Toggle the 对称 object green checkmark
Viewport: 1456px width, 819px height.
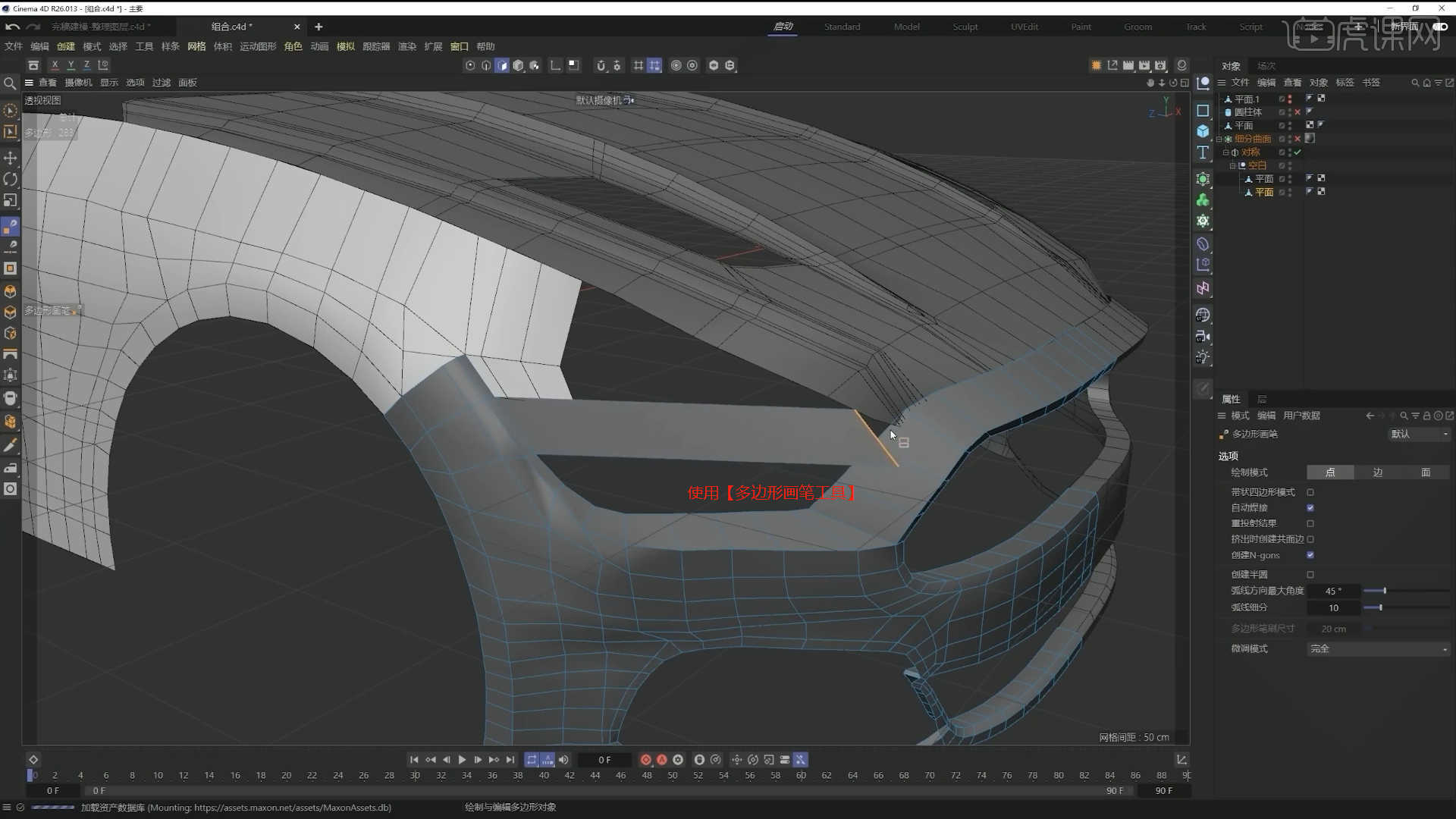1298,152
